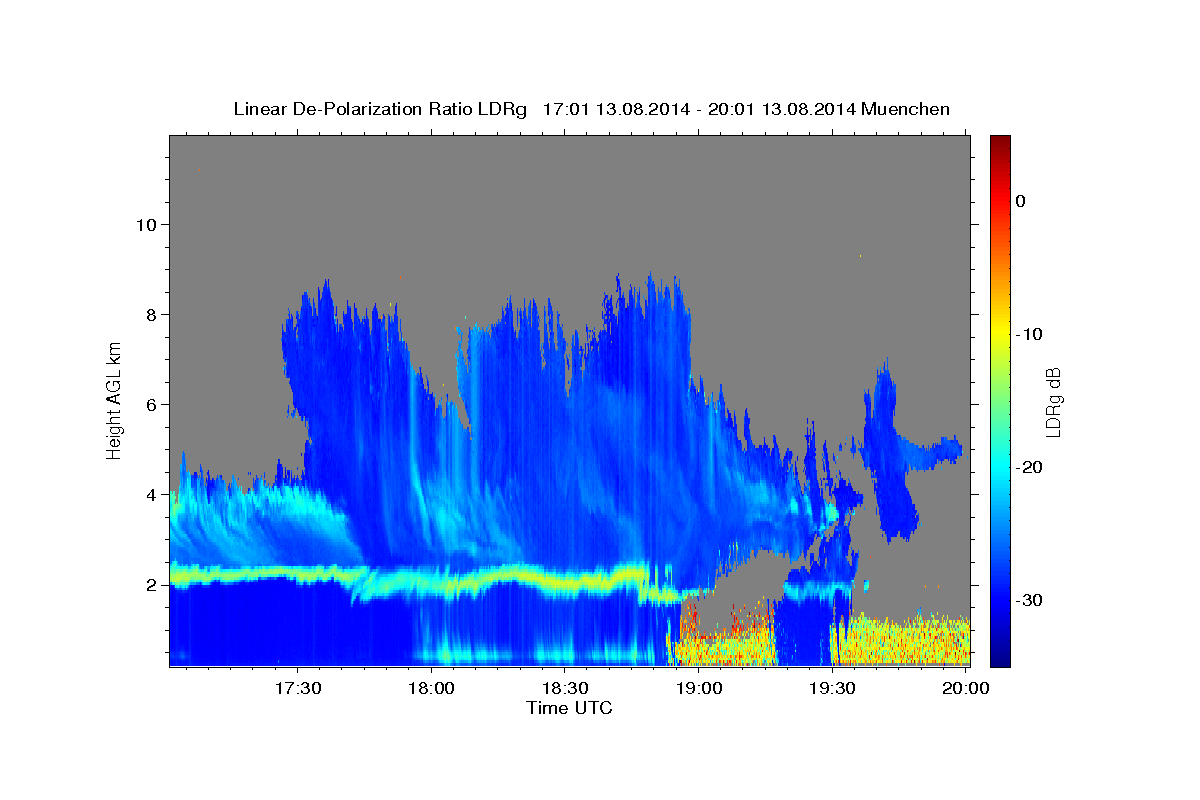The width and height of the screenshot is (1200, 800).
Task: Click the colorbar label '0'
Action: click(x=1021, y=201)
